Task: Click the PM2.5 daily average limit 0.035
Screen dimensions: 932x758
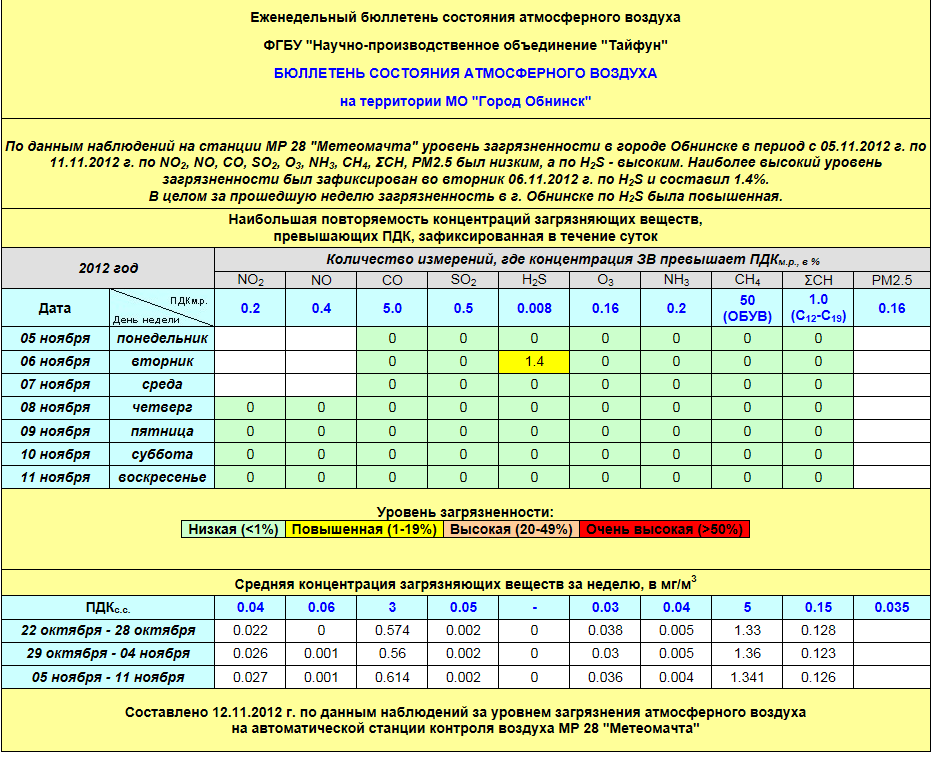Action: pyautogui.click(x=891, y=607)
